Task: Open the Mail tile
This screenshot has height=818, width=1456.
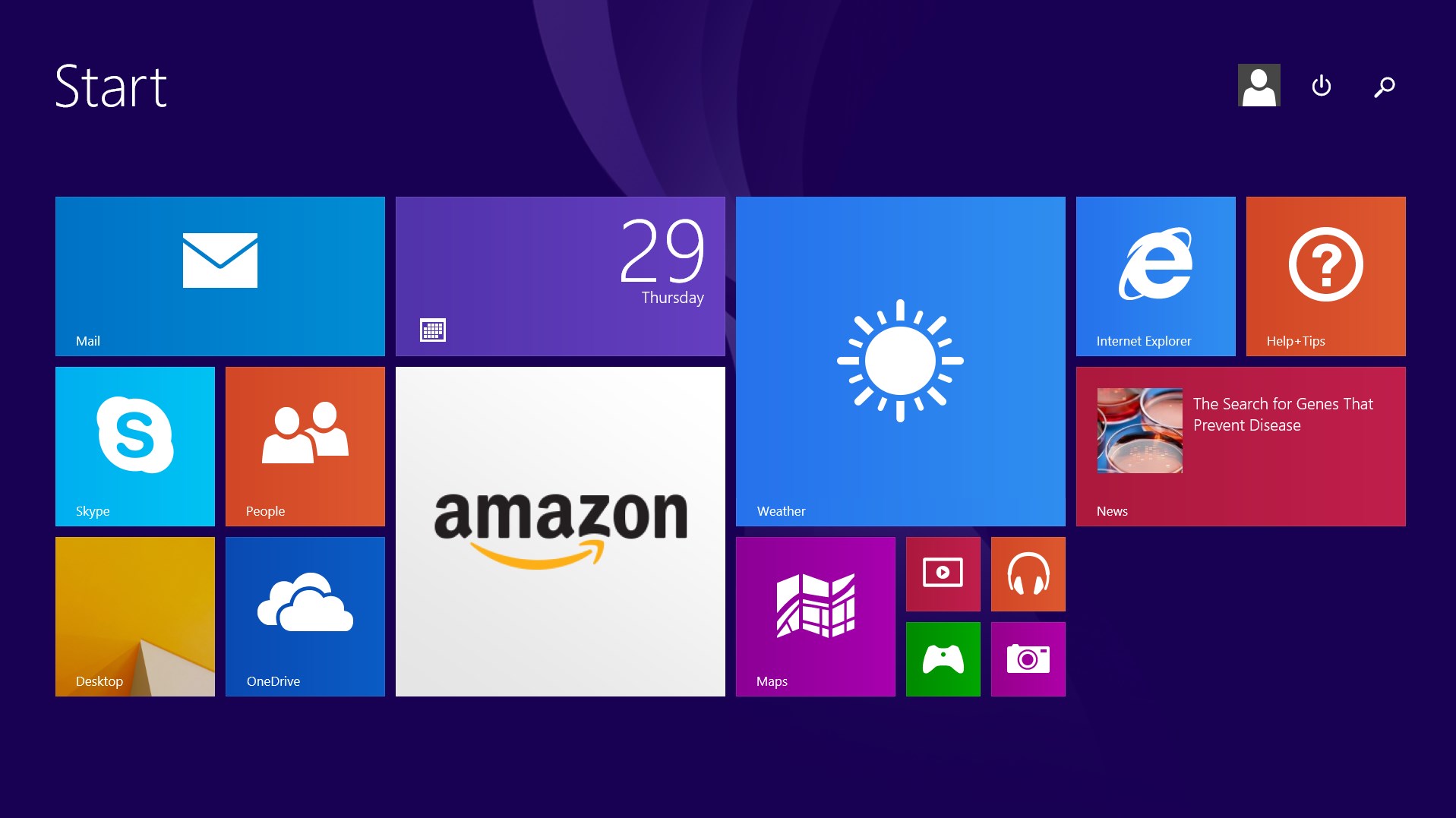Action: (x=220, y=276)
